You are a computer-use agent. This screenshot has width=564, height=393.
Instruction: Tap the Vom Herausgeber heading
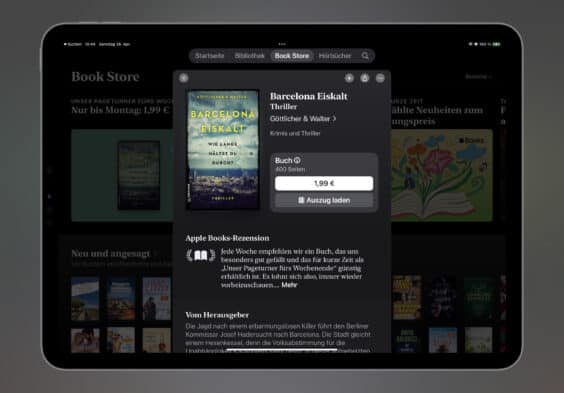(217, 315)
